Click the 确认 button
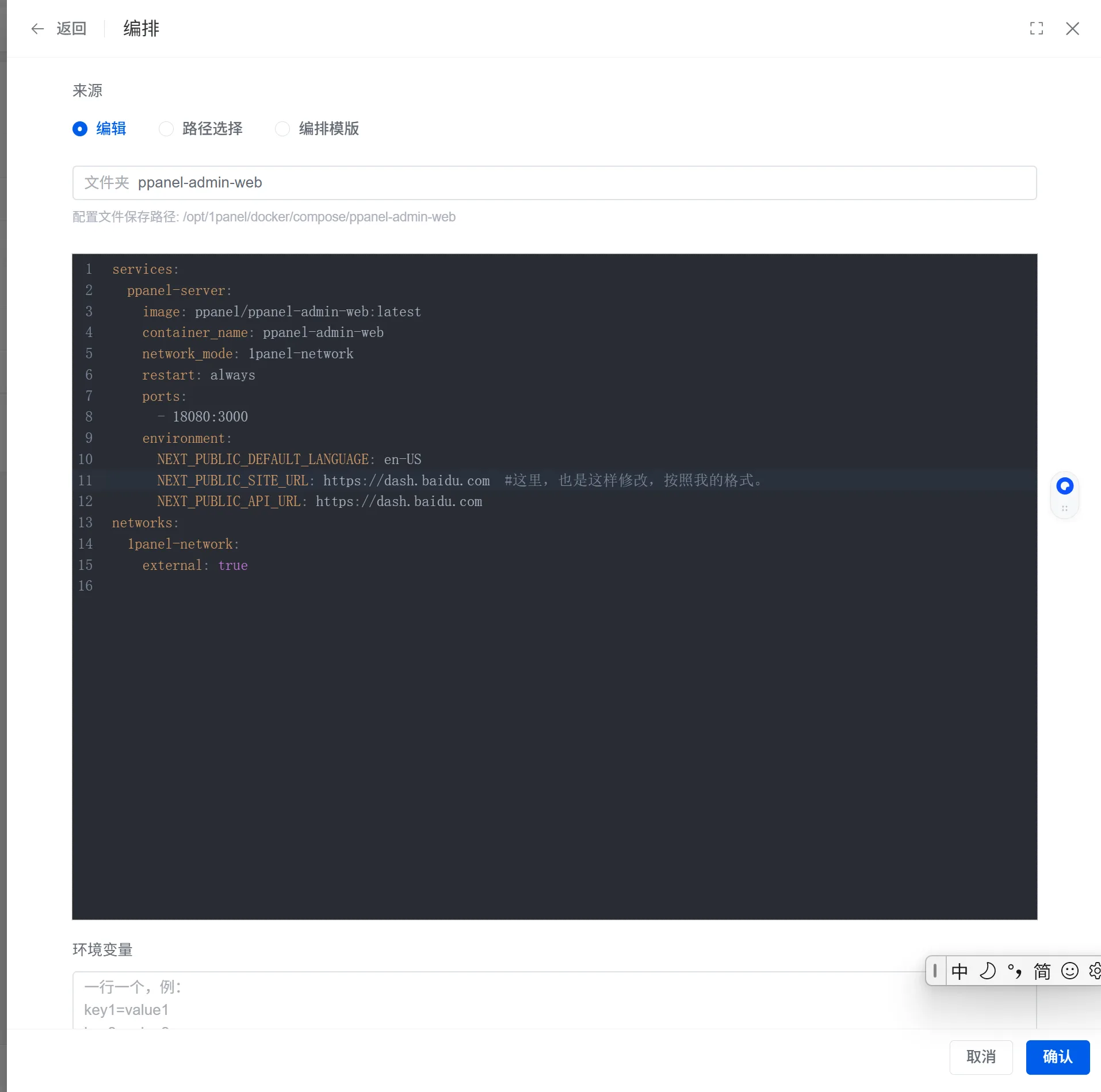The height and width of the screenshot is (1092, 1101). click(x=1058, y=1057)
